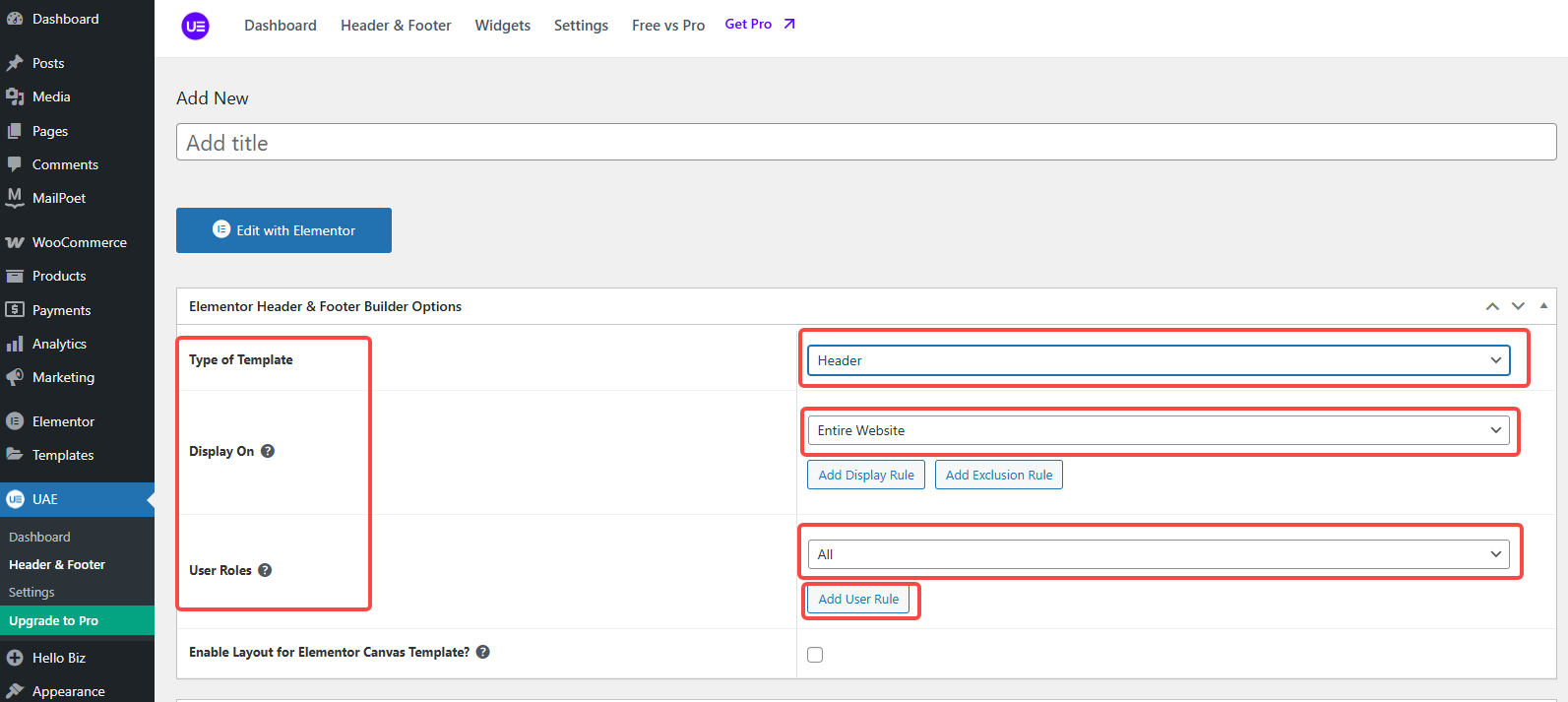Viewport: 1568px width, 702px height.
Task: Open the Display On Entire Website dropdown
Action: (1158, 430)
